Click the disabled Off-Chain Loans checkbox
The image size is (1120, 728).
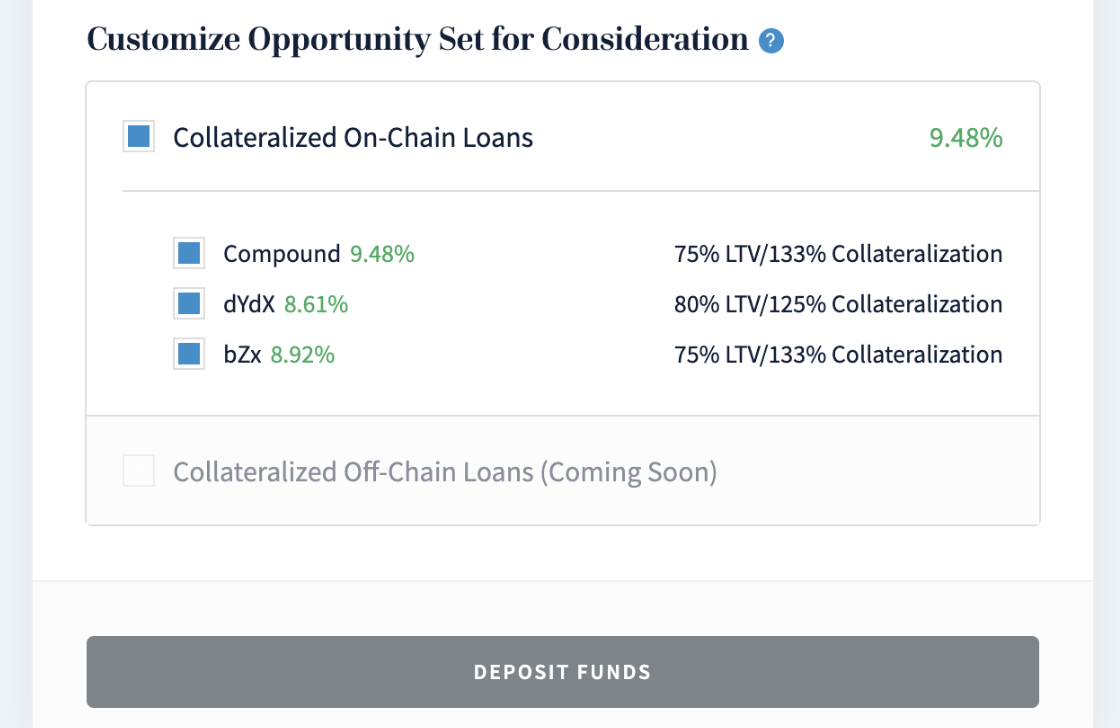139,471
